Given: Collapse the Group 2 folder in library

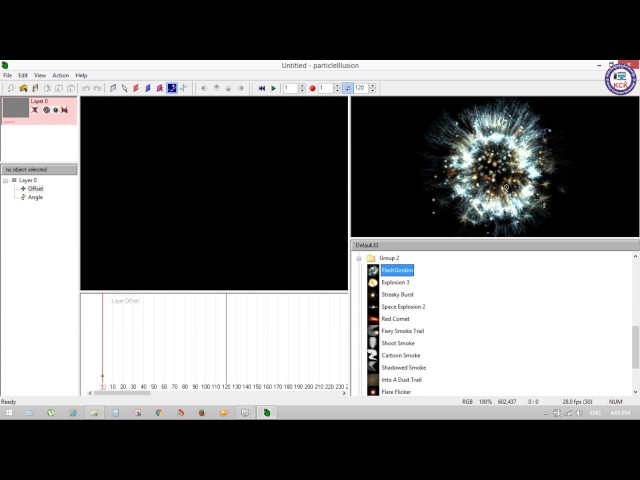Looking at the screenshot, I should pos(359,258).
